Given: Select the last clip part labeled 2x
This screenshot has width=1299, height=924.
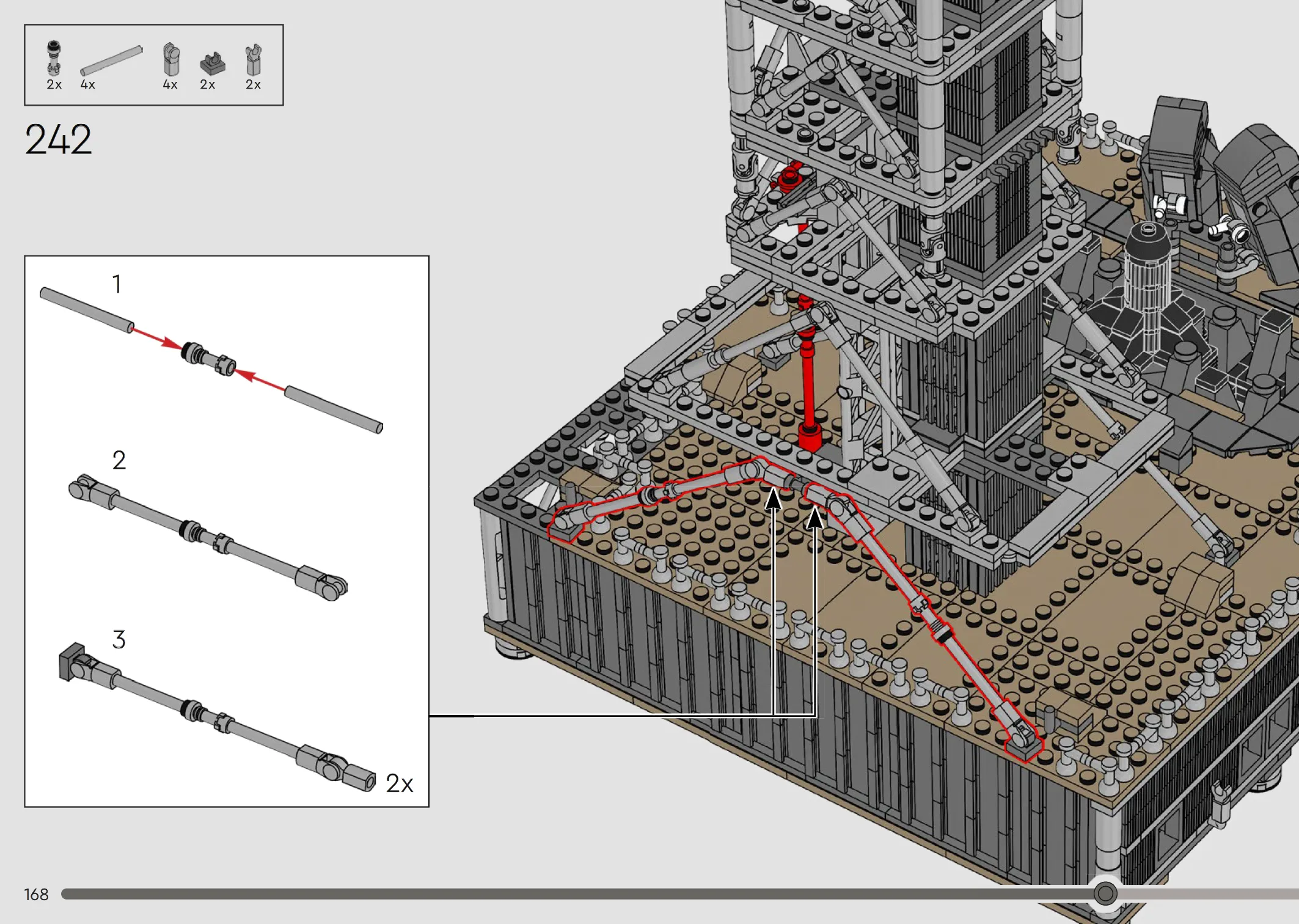Looking at the screenshot, I should click(x=253, y=59).
